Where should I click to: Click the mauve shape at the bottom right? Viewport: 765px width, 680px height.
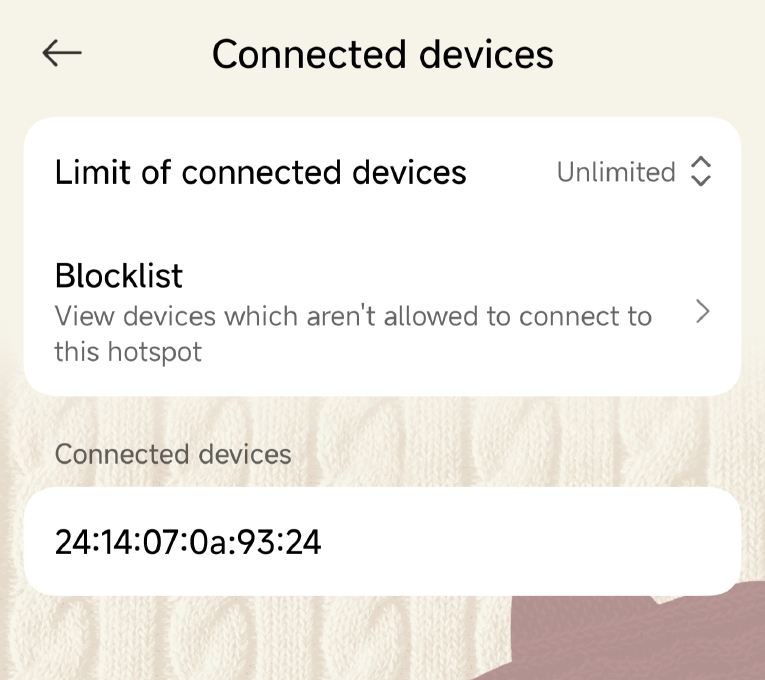pyautogui.click(x=640, y=640)
